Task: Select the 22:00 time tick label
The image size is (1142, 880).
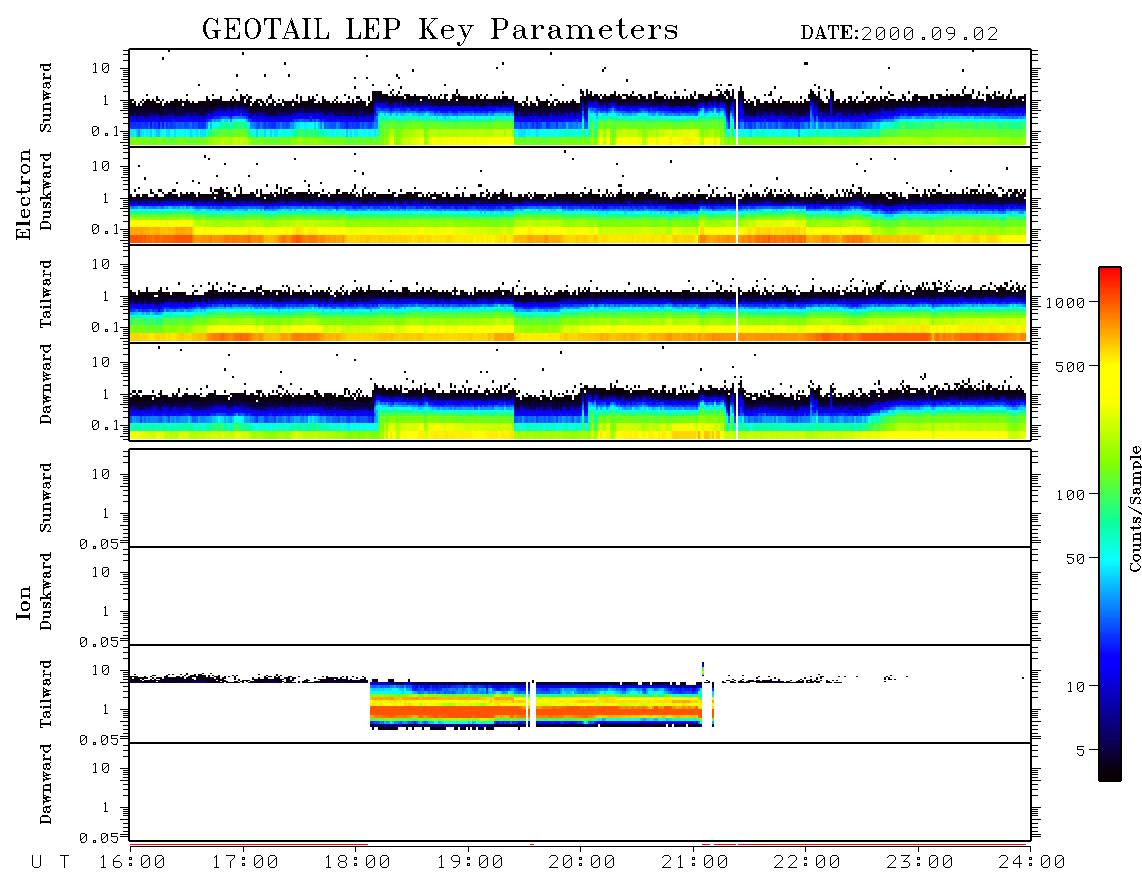Action: click(807, 863)
